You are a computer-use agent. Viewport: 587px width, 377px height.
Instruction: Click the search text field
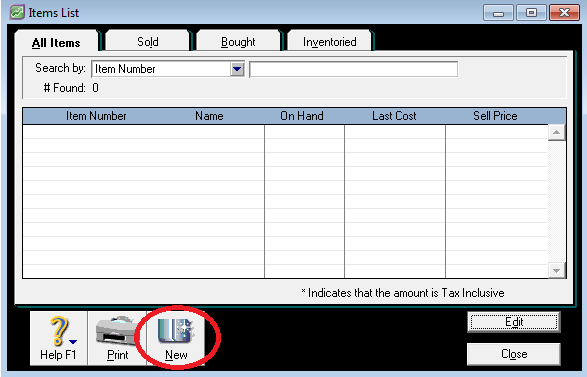tap(353, 69)
